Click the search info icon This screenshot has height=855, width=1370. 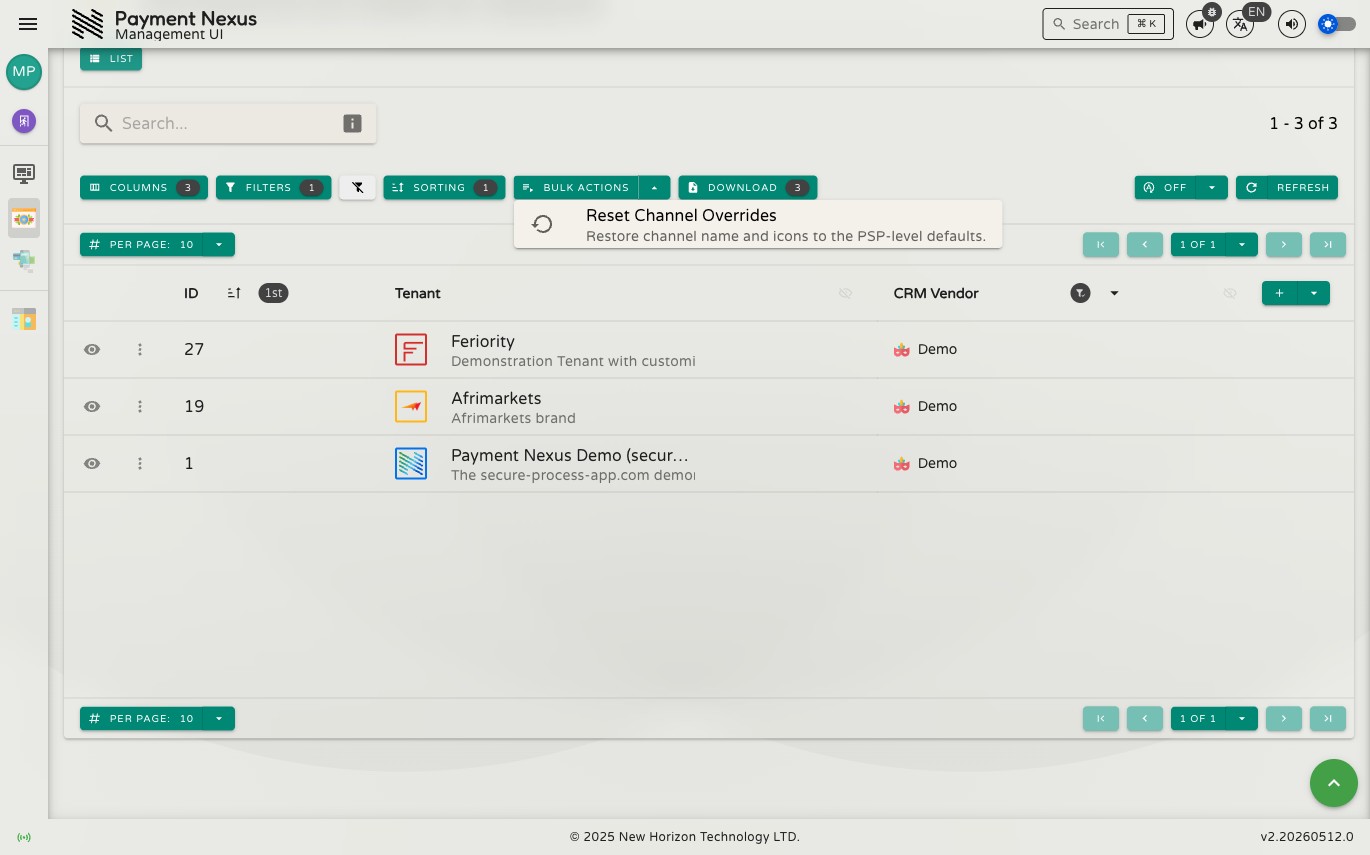coord(352,123)
